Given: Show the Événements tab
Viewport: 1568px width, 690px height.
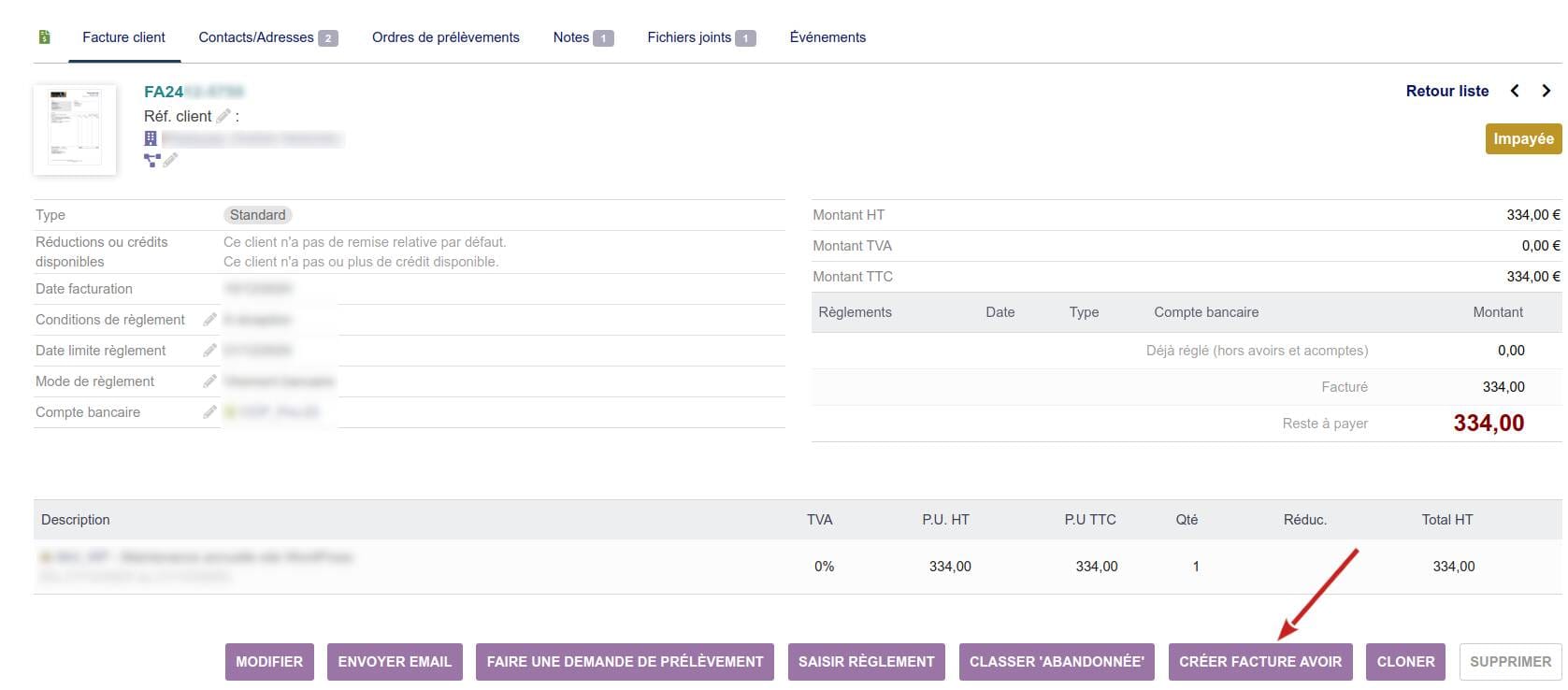Looking at the screenshot, I should 827,37.
